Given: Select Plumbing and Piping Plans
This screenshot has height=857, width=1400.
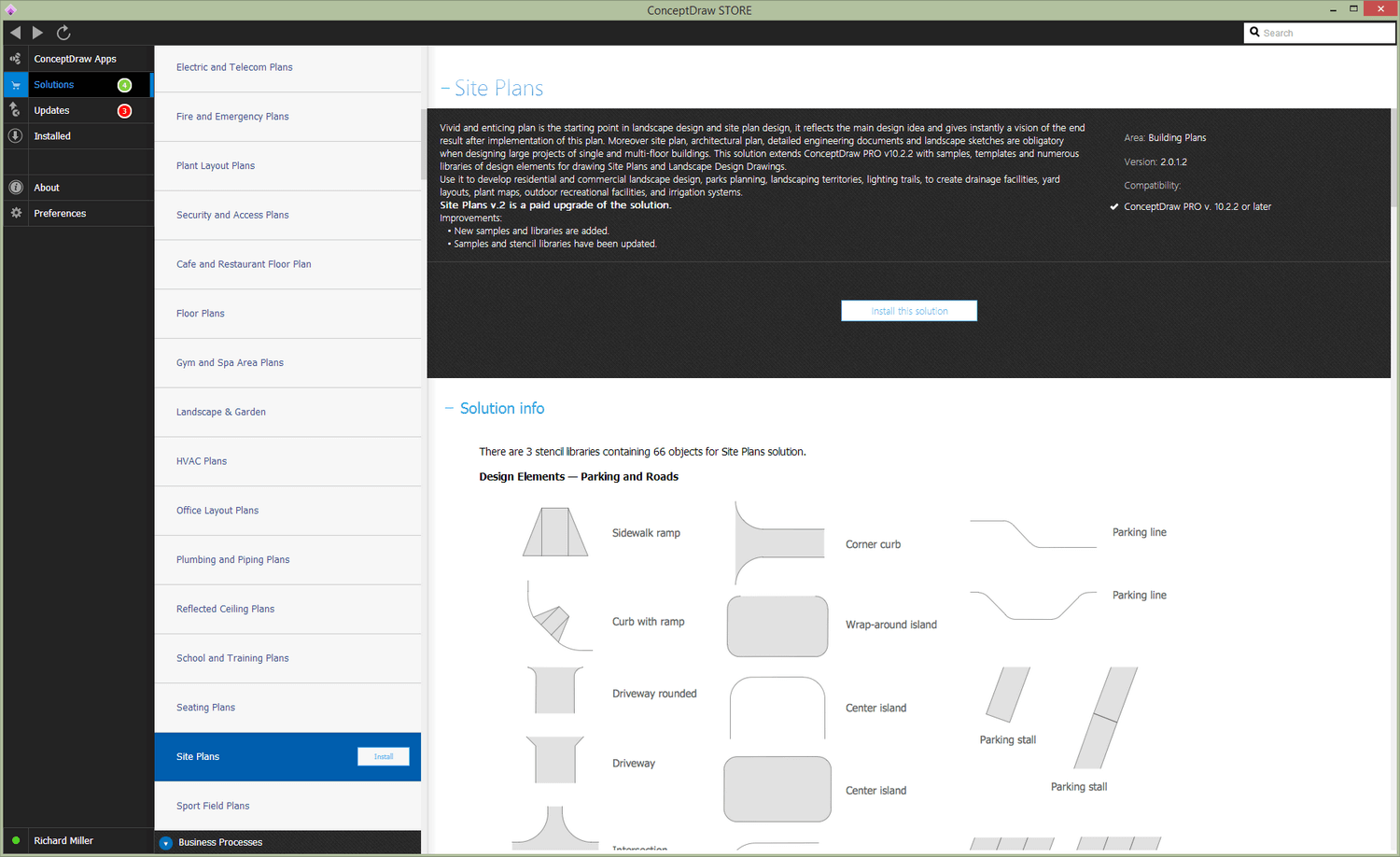Looking at the screenshot, I should pos(287,560).
